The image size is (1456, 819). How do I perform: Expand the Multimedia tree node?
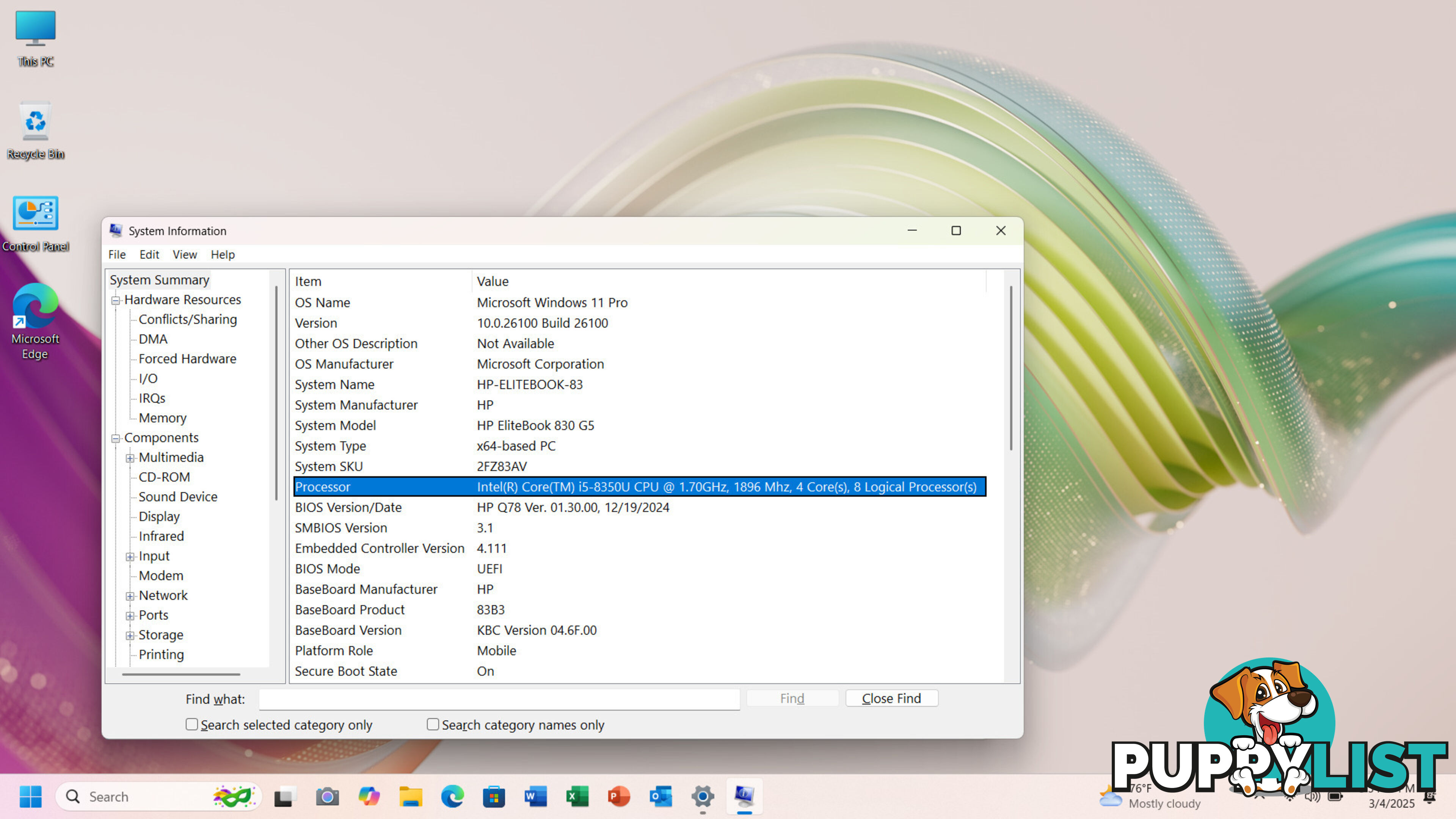point(130,458)
